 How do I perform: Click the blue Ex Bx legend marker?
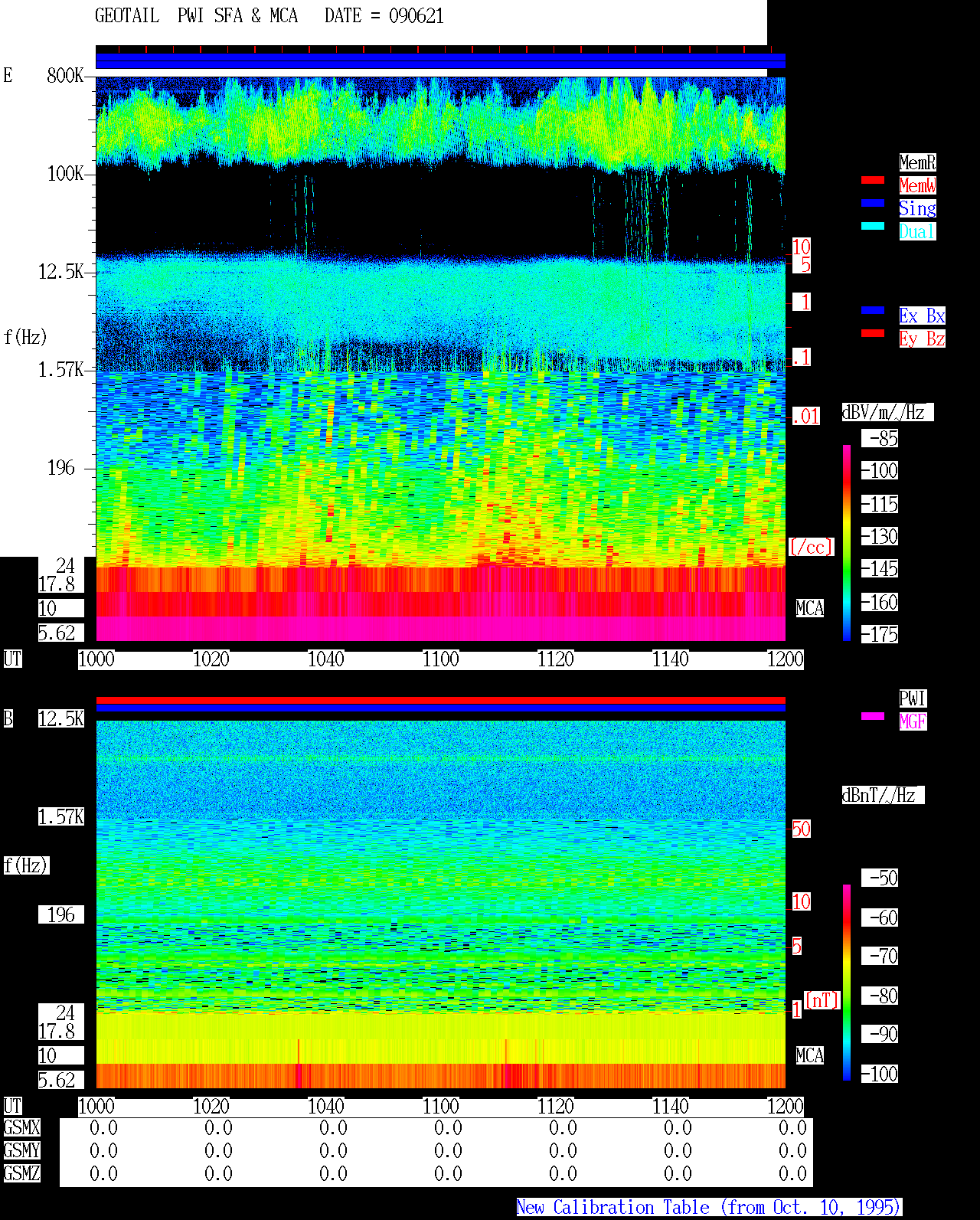873,310
